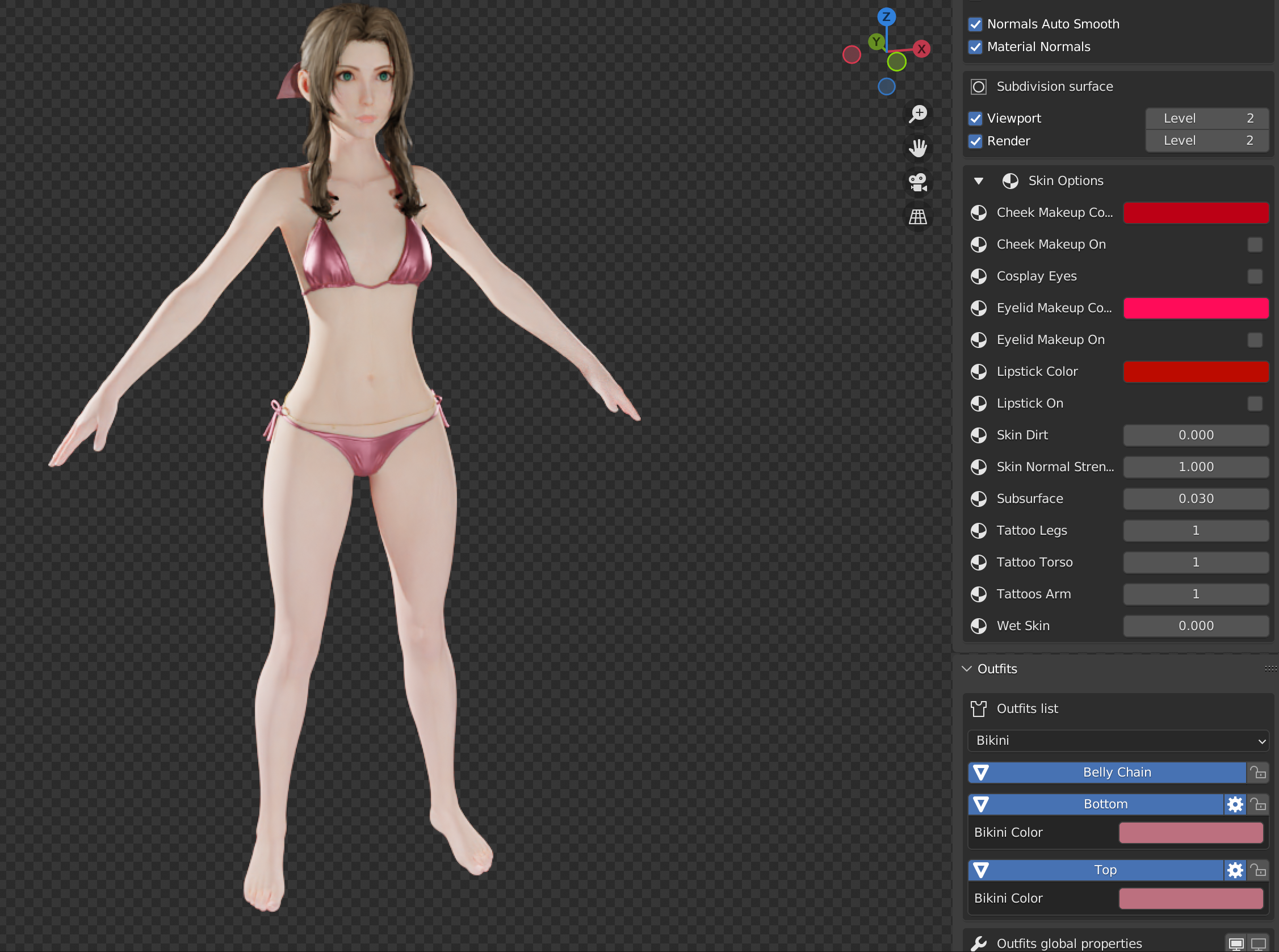Viewport: 1279px width, 952px height.
Task: Click the negative X red gizmo circle
Action: pos(852,54)
